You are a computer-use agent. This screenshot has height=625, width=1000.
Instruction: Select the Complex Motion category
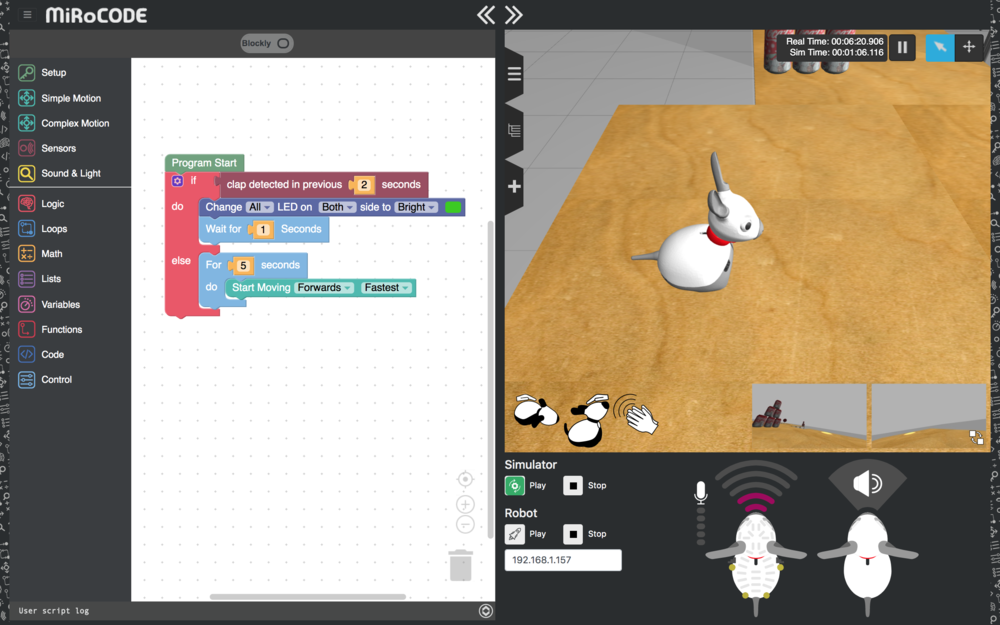[x=75, y=123]
